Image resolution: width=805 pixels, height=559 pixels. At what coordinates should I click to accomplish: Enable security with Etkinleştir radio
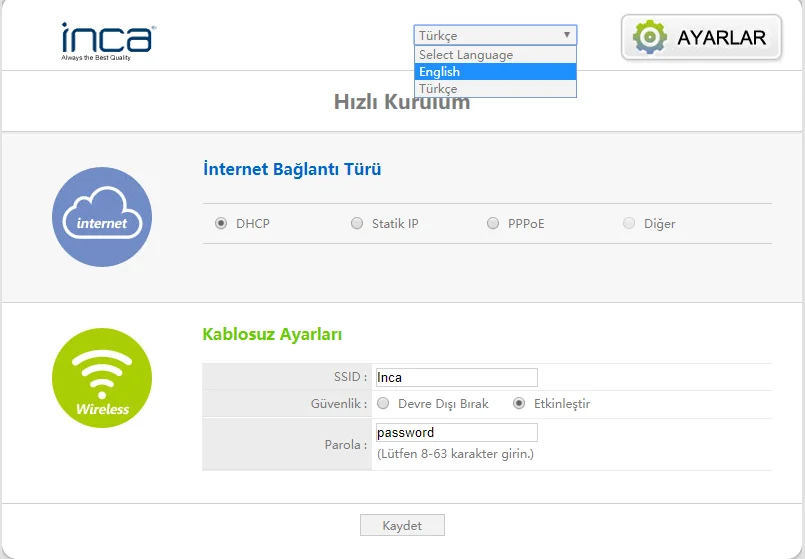click(519, 403)
